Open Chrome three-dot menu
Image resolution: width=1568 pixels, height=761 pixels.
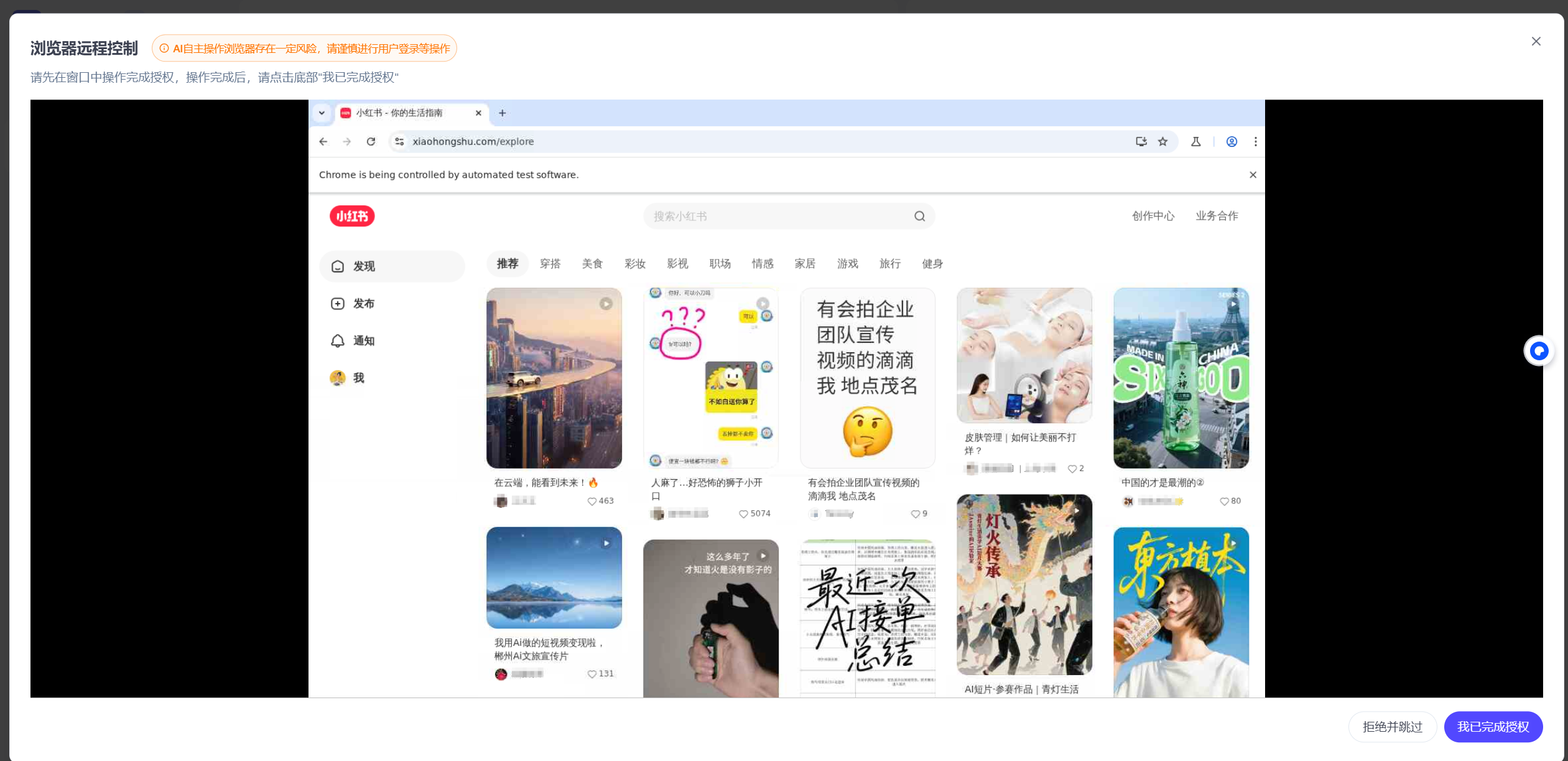(x=1255, y=141)
